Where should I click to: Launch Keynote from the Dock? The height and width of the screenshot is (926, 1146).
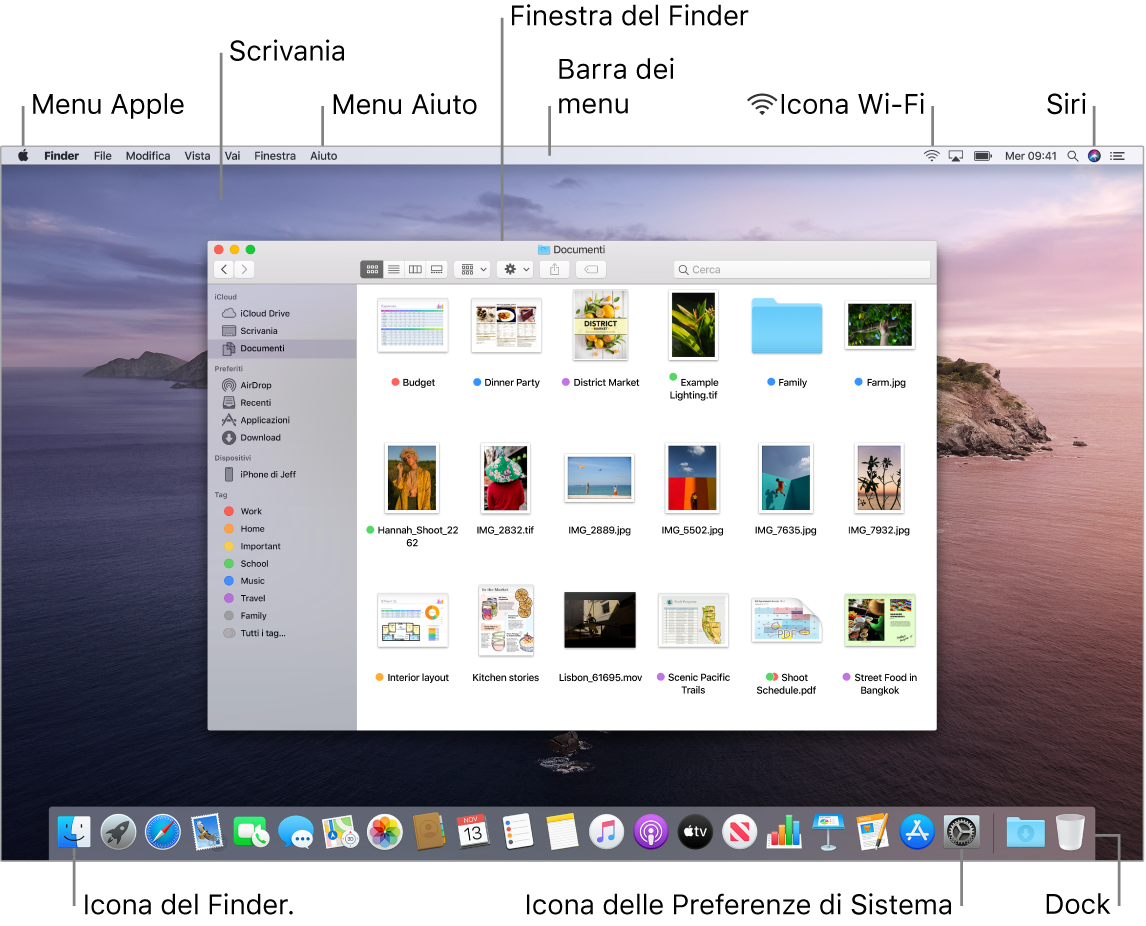point(828,831)
